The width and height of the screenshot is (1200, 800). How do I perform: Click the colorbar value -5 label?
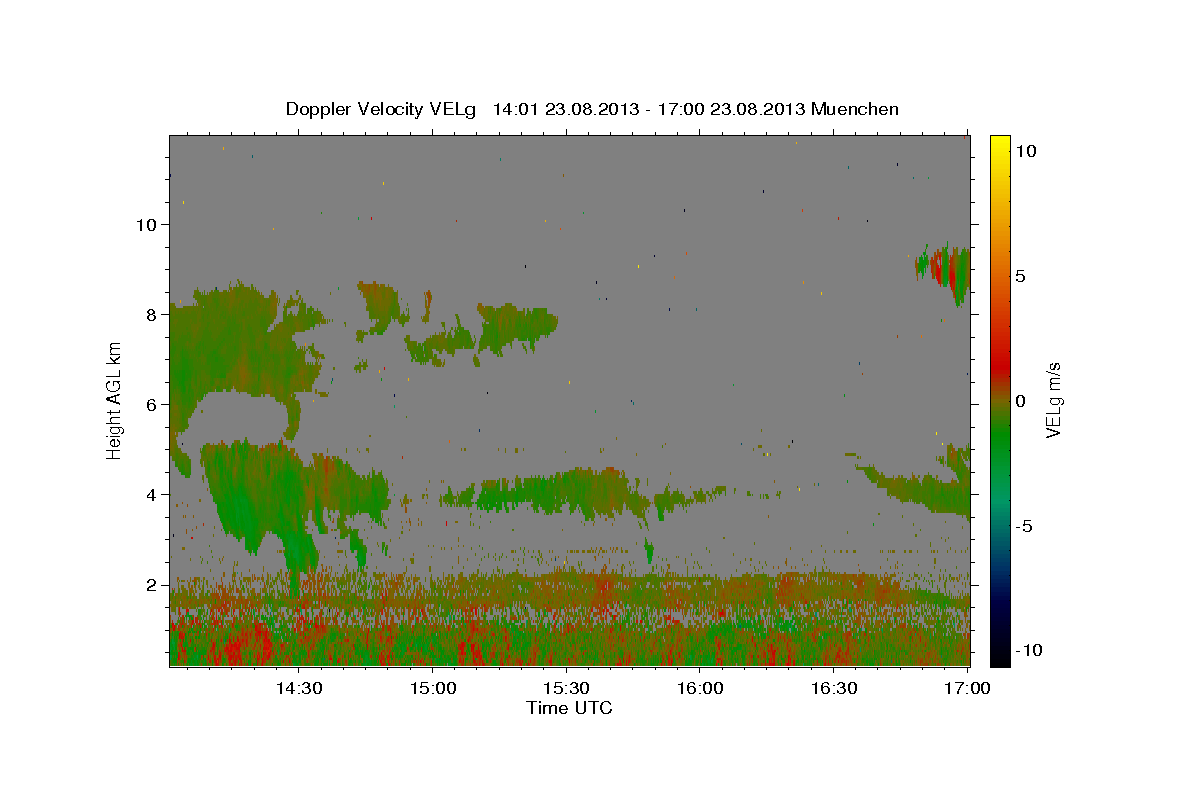[1025, 526]
